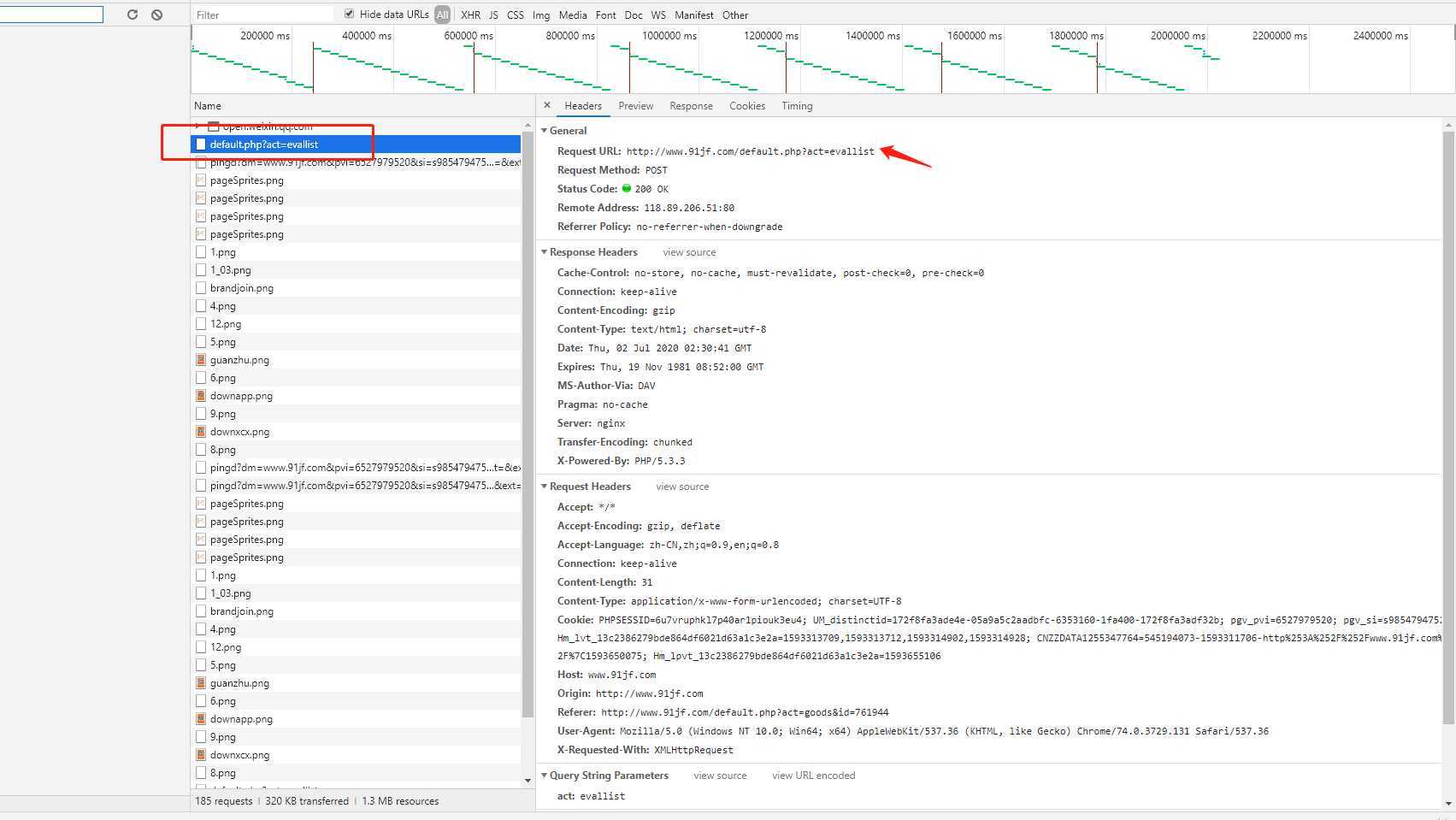
Task: Click view URL encoded link
Action: [x=813, y=776]
